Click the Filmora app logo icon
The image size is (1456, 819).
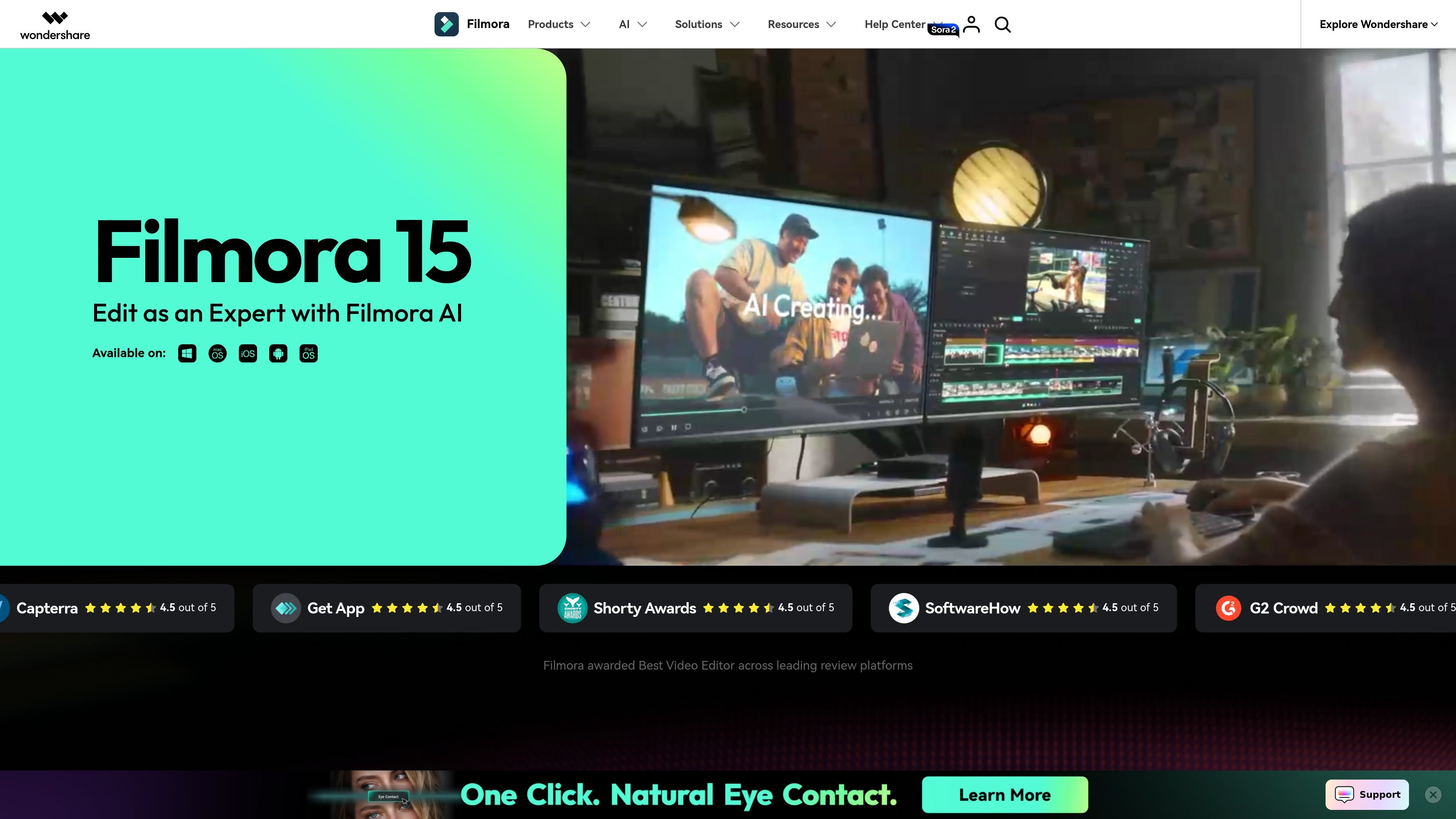pos(446,24)
